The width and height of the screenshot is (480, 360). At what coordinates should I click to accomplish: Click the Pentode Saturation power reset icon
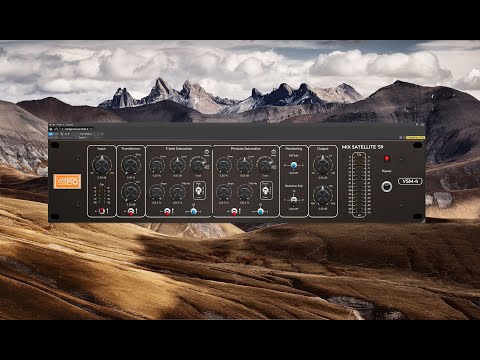click(274, 152)
